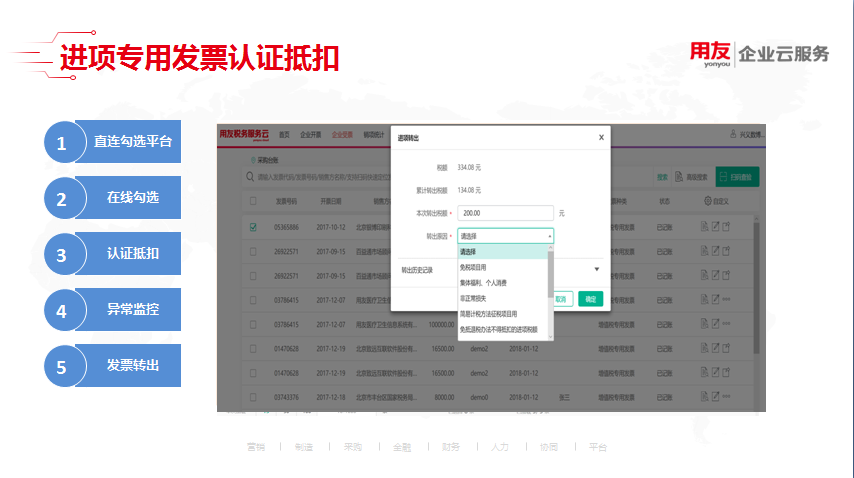
Task: Click edit icon in the 100000.00 invoice row
Action: pyautogui.click(x=715, y=324)
